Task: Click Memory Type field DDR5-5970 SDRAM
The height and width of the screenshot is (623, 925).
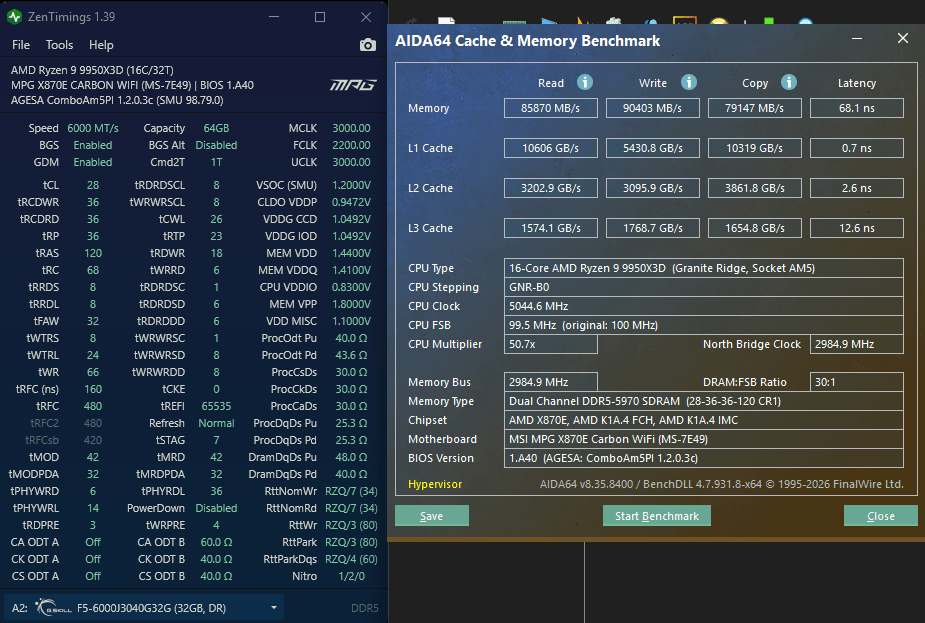Action: click(703, 401)
